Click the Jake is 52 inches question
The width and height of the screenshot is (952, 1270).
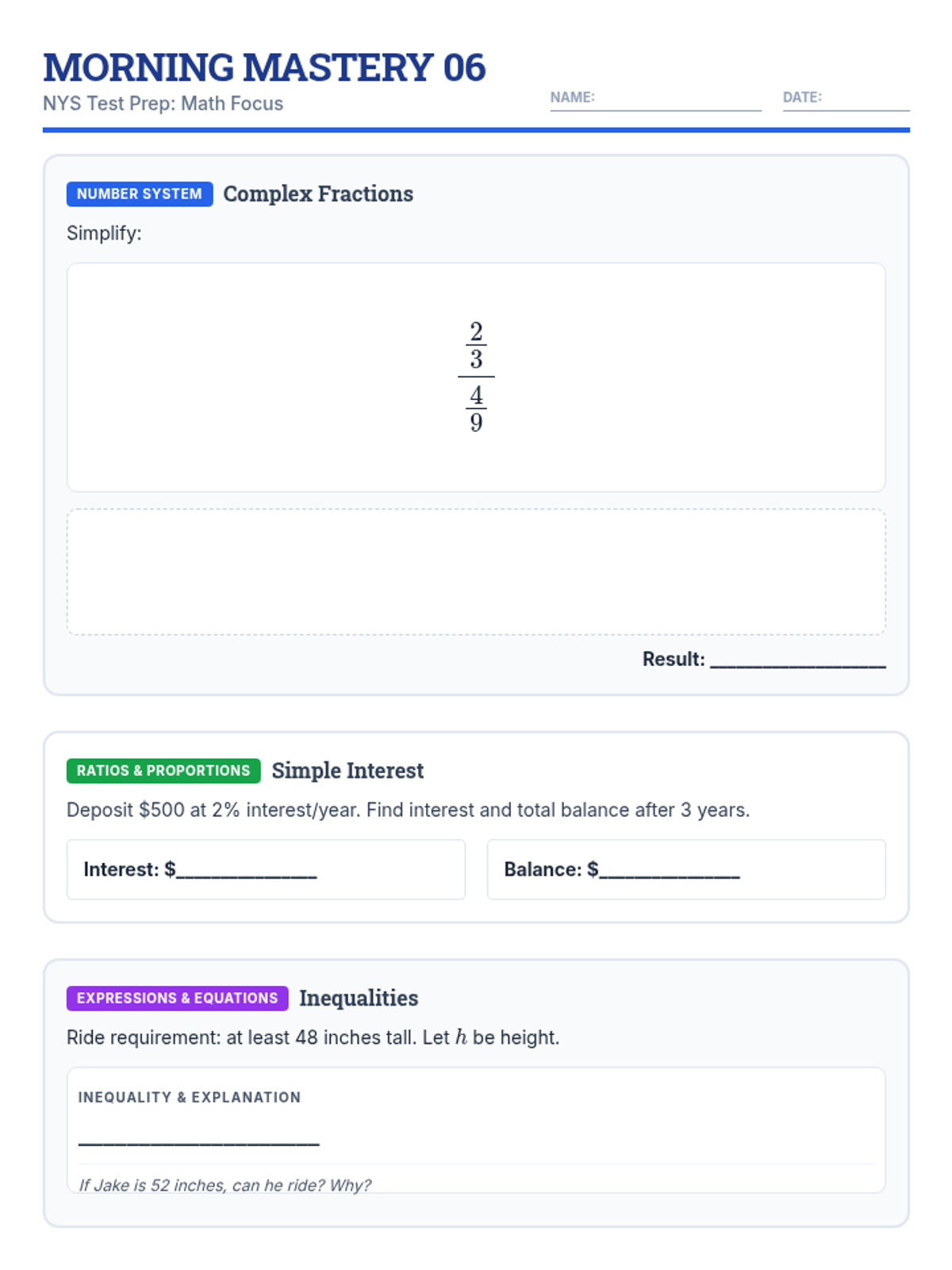(x=225, y=1184)
